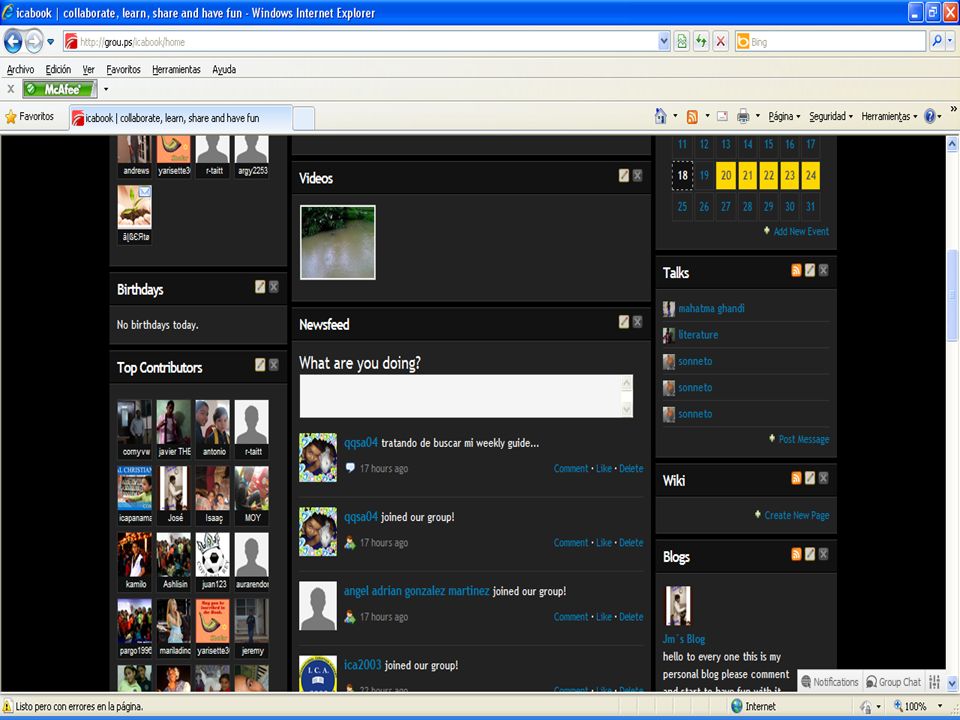Image resolution: width=960 pixels, height=720 pixels.
Task: Open Jm's Blog link
Action: click(x=683, y=639)
